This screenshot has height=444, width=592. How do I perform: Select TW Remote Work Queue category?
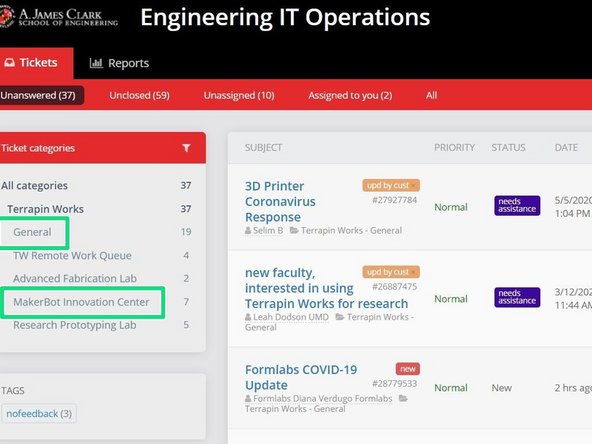tap(72, 256)
